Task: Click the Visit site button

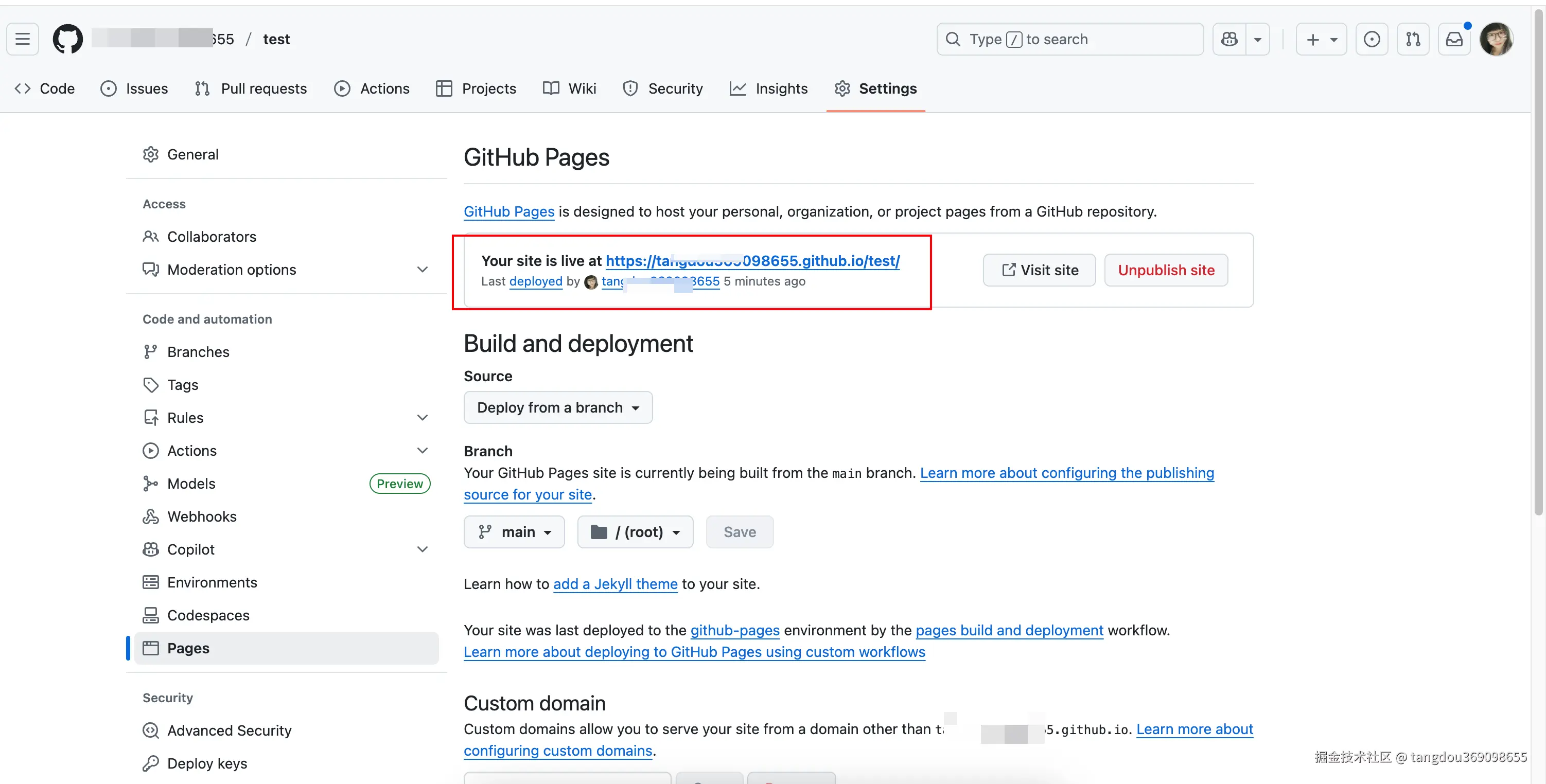Action: coord(1039,270)
